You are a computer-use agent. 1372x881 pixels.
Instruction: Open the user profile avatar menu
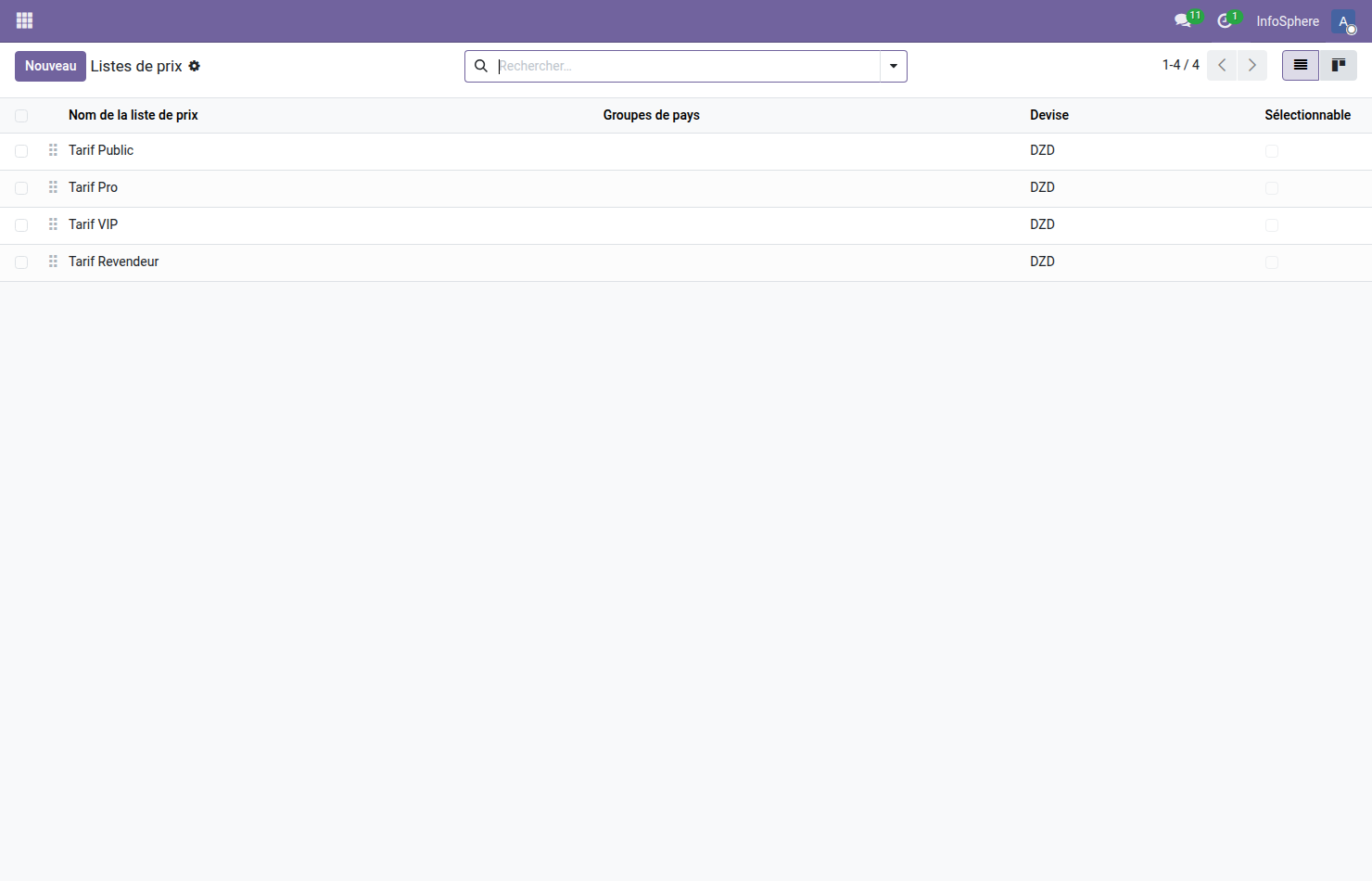click(1343, 20)
